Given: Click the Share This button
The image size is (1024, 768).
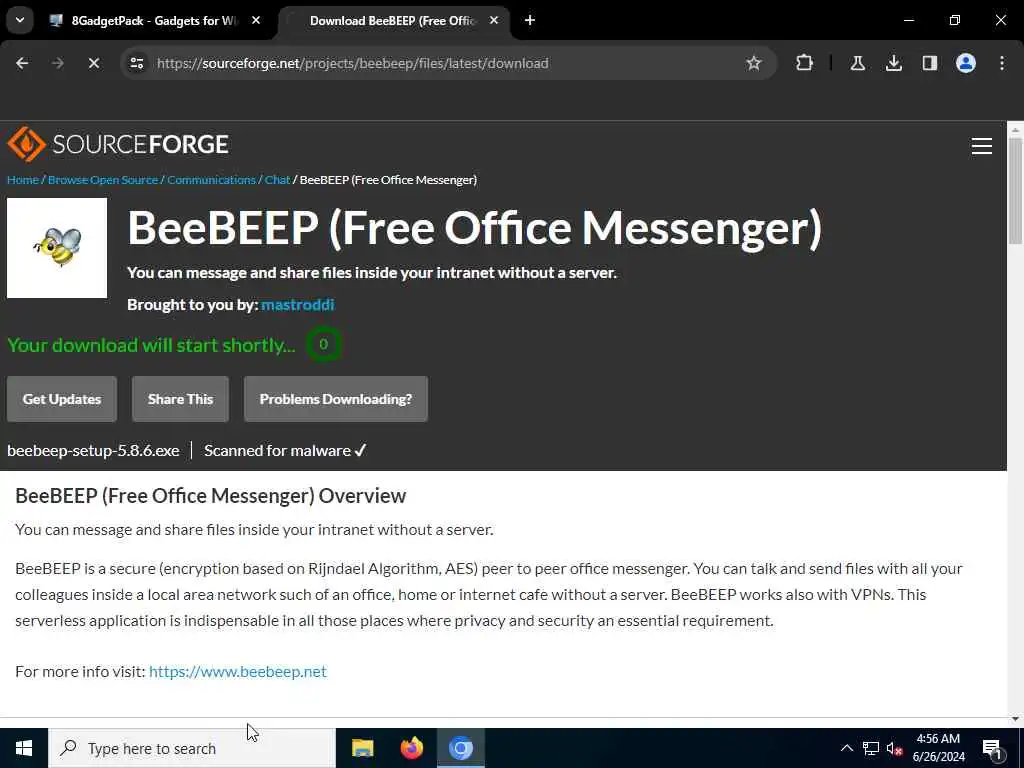Looking at the screenshot, I should pyautogui.click(x=180, y=399).
